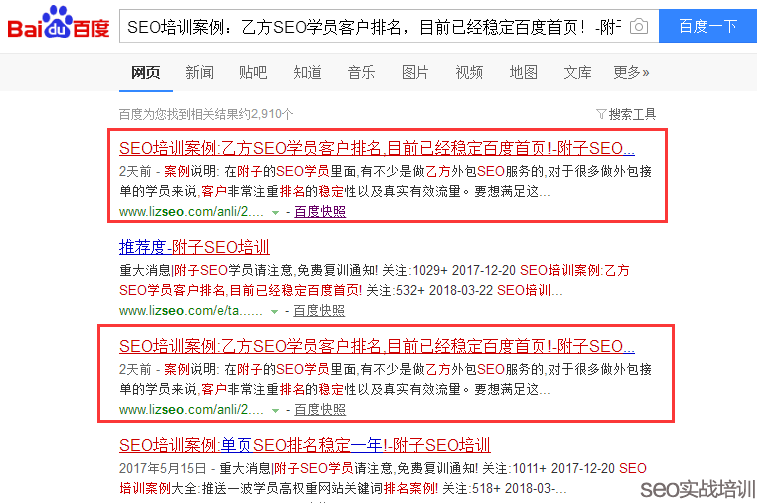
Task: Open the 更多» categories menu
Action: (x=631, y=72)
